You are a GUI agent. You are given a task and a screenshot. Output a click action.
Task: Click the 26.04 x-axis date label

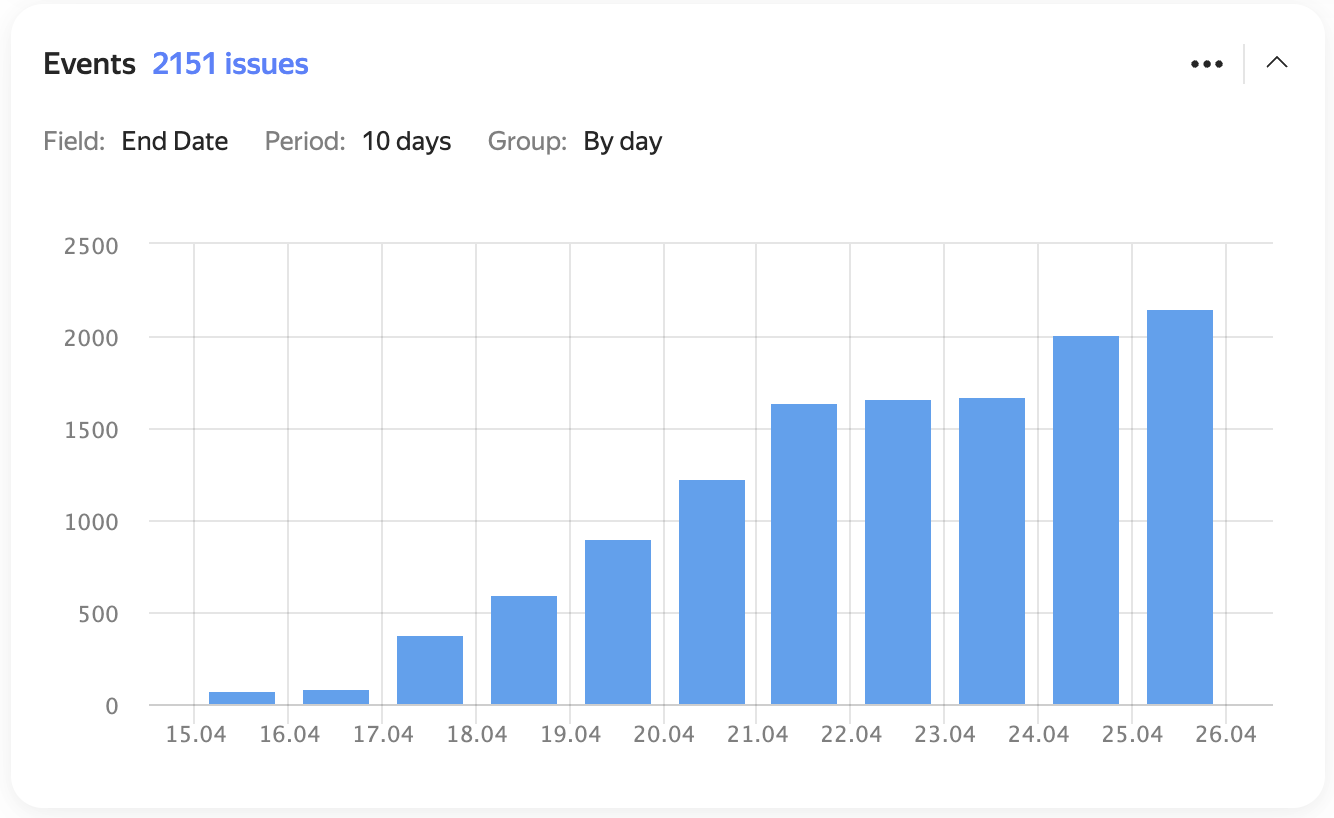1226,735
